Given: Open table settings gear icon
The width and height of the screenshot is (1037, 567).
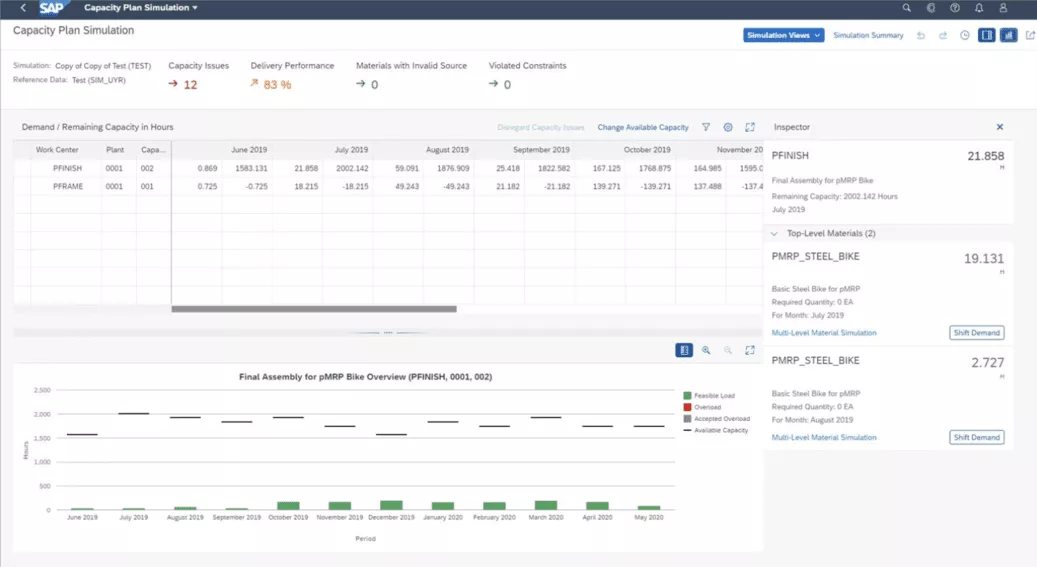Looking at the screenshot, I should [727, 127].
